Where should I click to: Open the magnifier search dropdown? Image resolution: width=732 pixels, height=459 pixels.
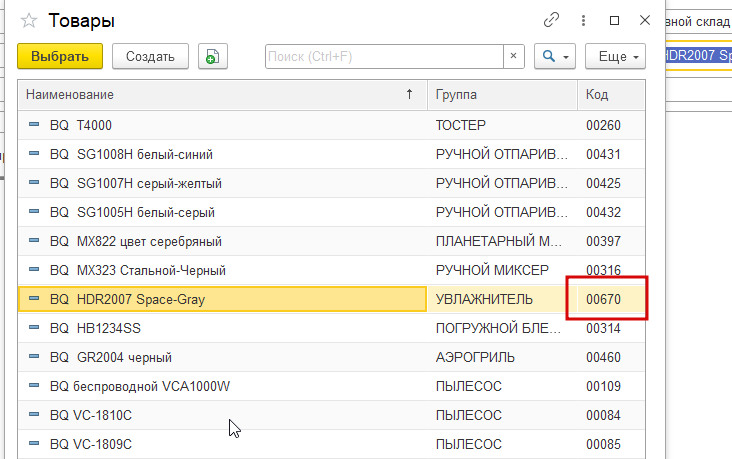[x=555, y=56]
